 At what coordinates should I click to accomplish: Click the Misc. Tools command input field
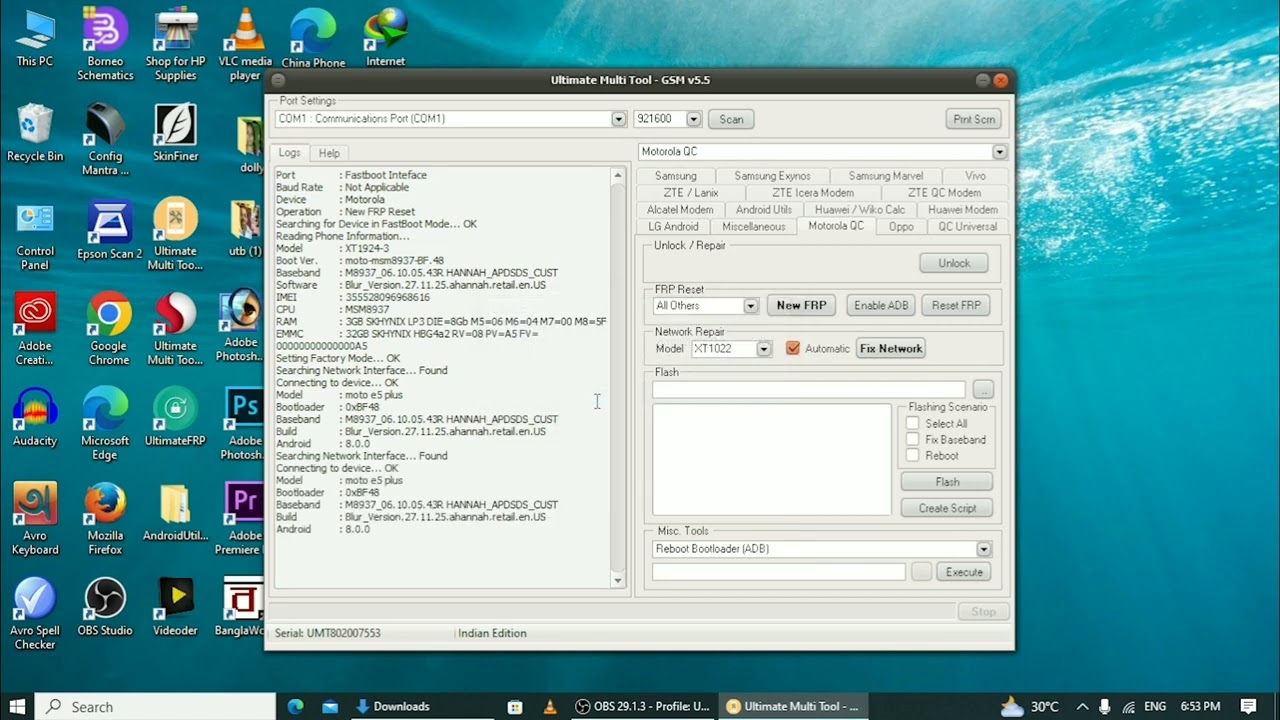(779, 572)
